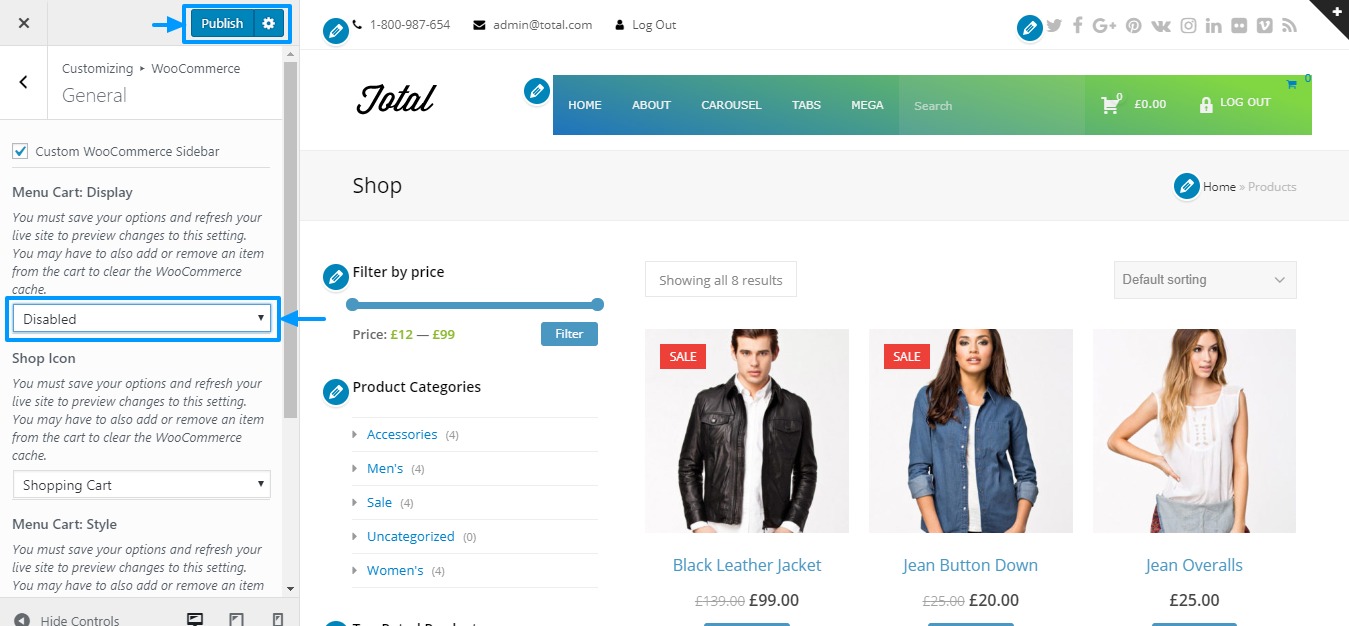The height and width of the screenshot is (626, 1349).
Task: Open Instagram social icon link
Action: 1188,26
